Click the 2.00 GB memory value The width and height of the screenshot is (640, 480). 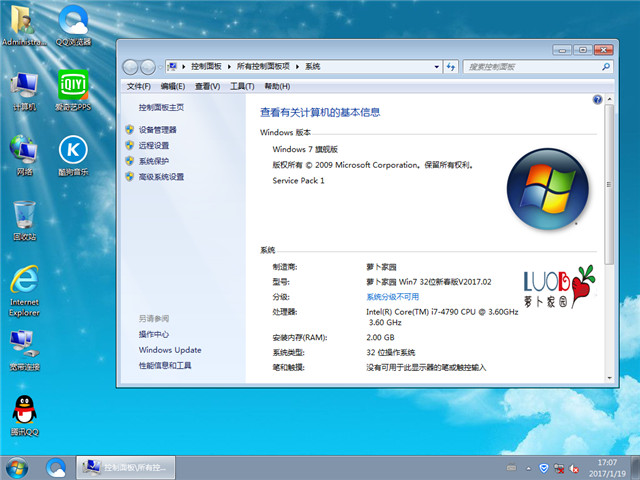[x=380, y=338]
